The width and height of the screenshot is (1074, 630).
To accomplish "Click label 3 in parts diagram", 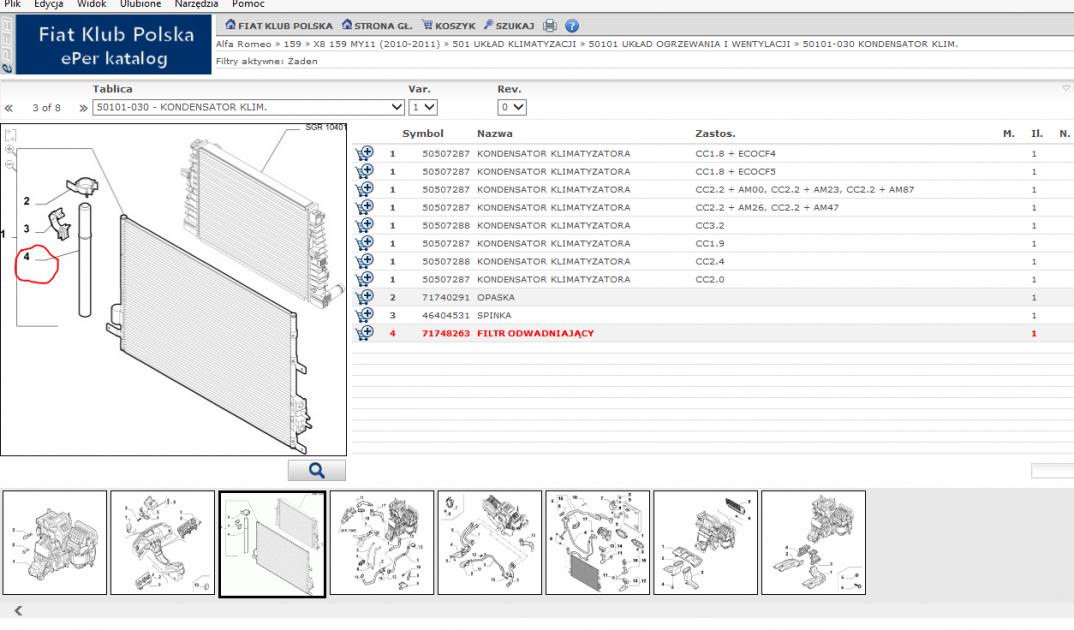I will pos(27,229).
